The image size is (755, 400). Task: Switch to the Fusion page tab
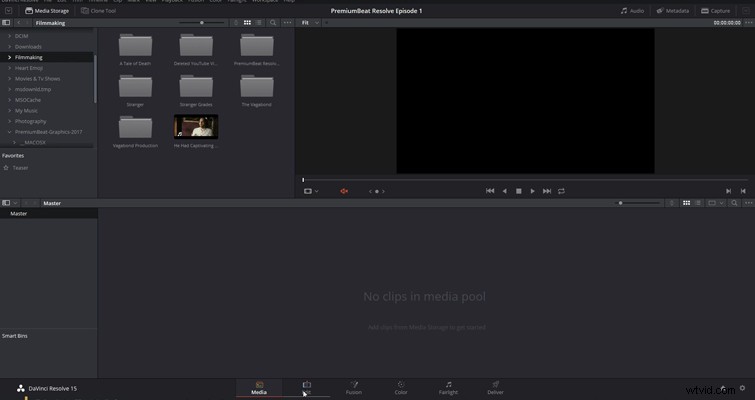point(354,388)
